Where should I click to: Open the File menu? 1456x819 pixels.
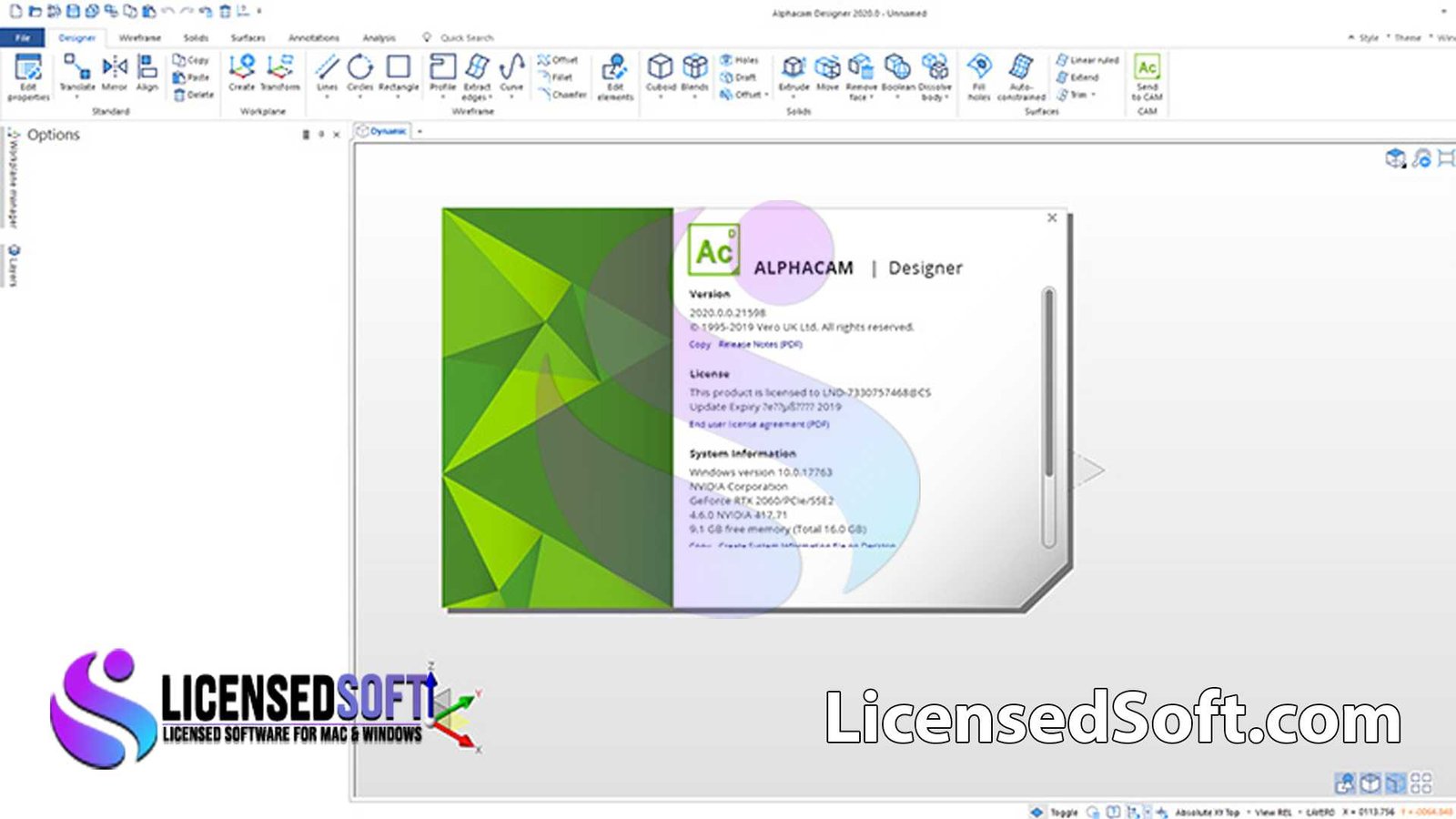[x=23, y=37]
